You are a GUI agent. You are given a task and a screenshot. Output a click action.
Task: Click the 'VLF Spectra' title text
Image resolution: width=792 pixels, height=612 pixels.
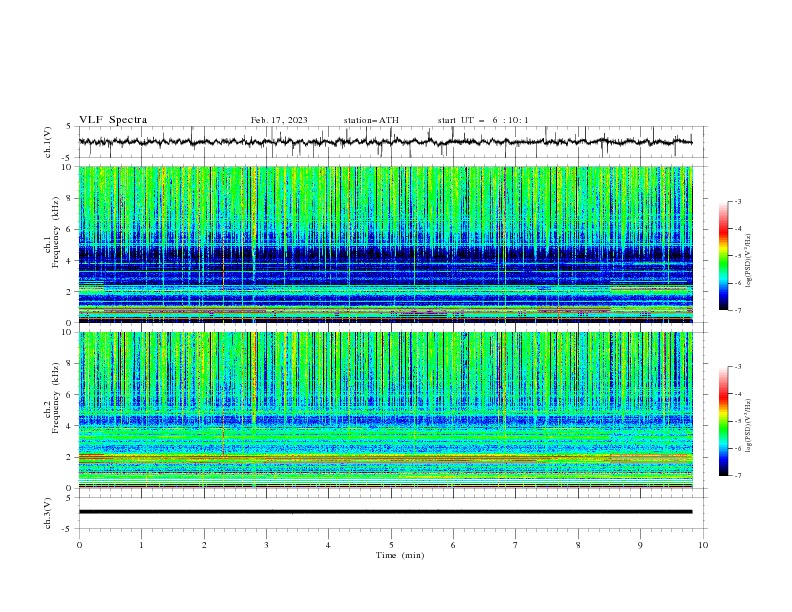click(x=113, y=120)
